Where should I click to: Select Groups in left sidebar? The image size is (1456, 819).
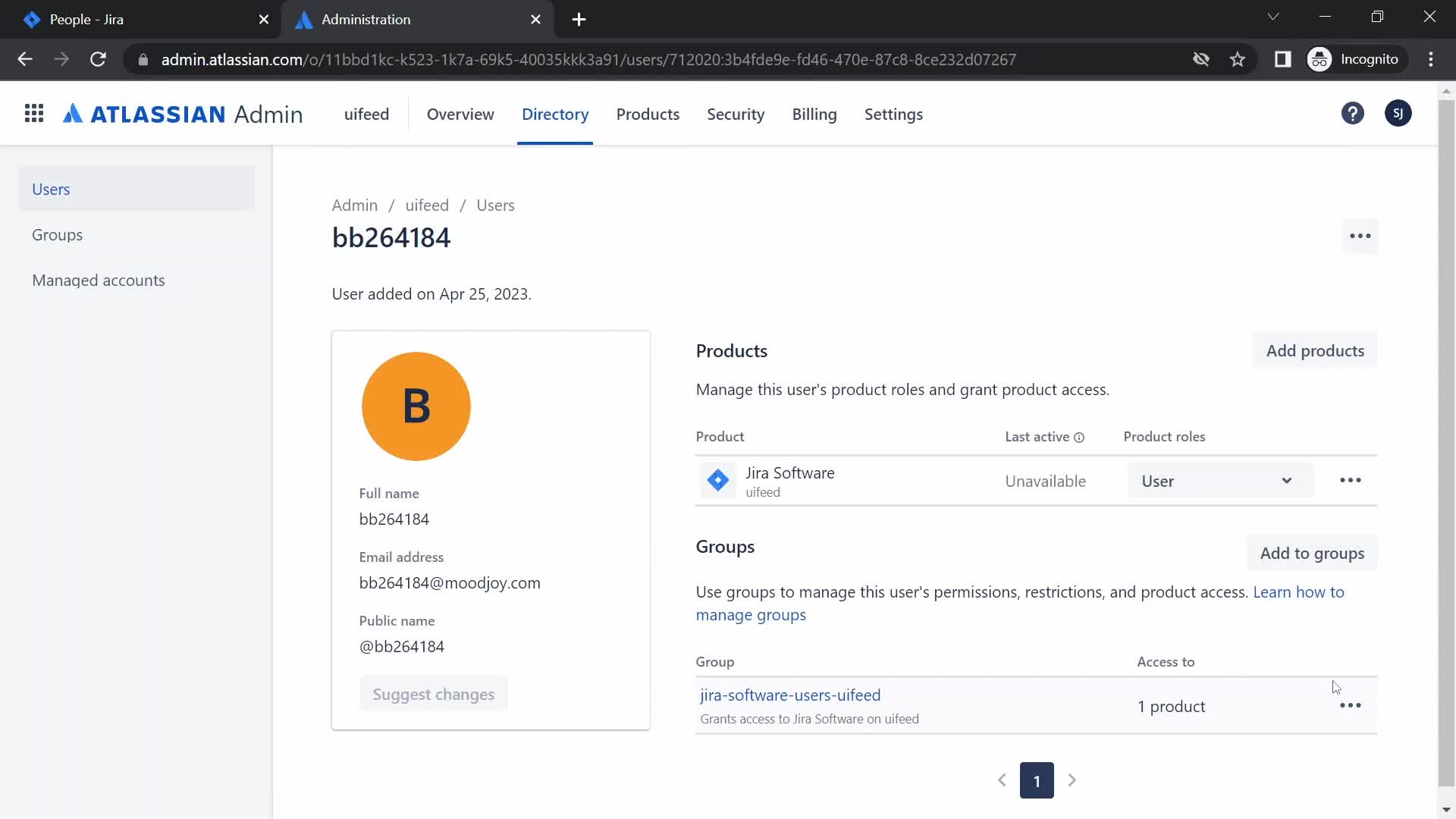point(136,235)
